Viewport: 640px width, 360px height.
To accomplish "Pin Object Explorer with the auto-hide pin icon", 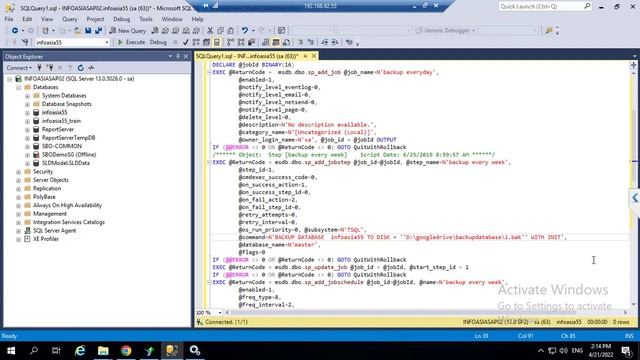I will pyautogui.click(x=178, y=56).
